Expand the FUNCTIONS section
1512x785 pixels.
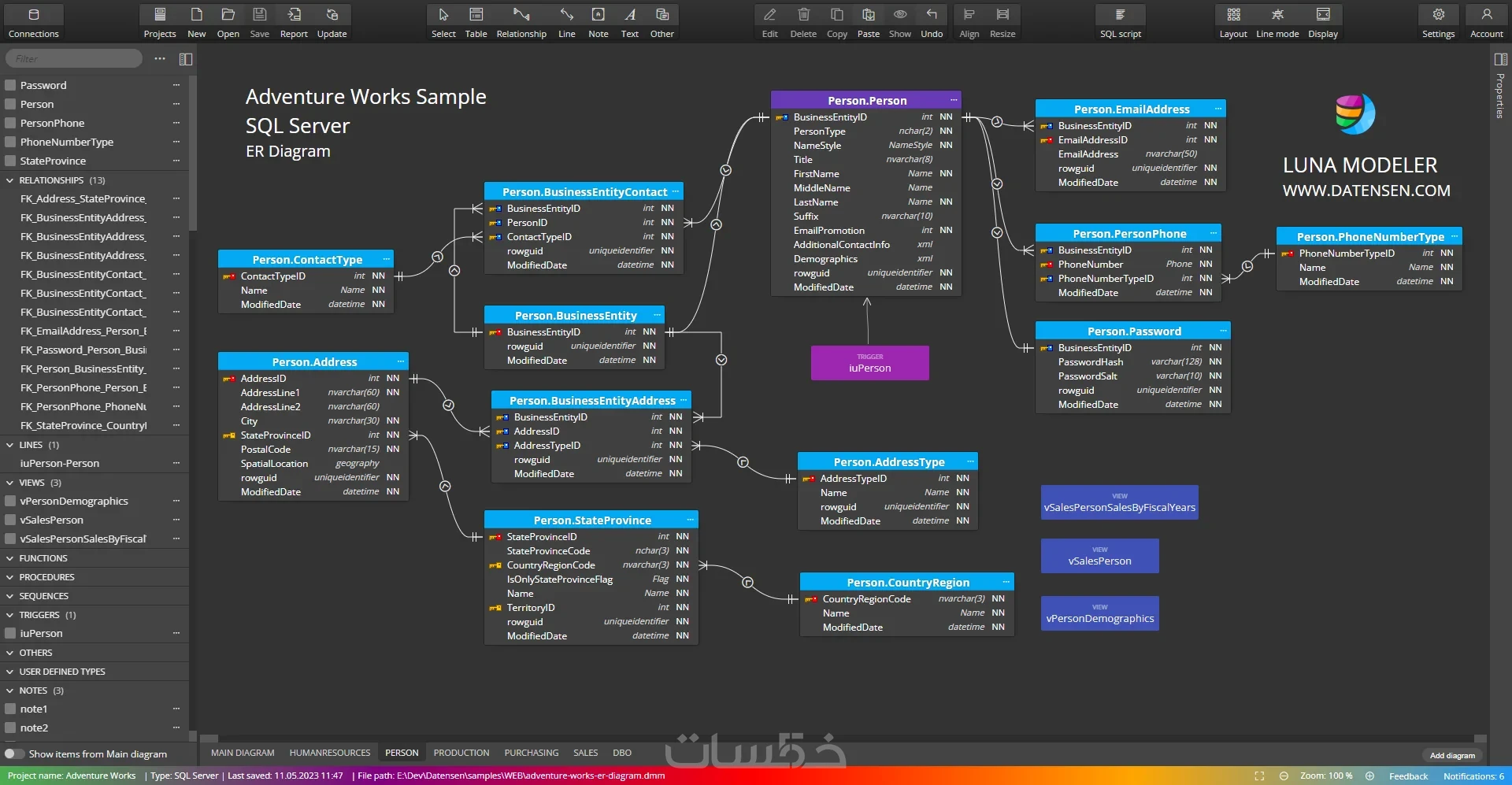pos(10,558)
